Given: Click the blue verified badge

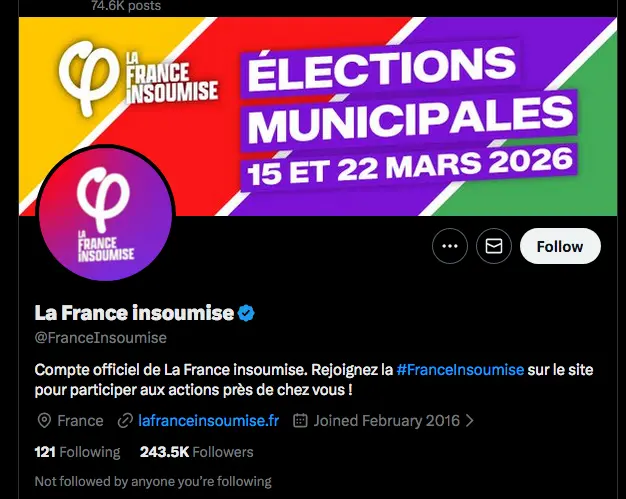Looking at the screenshot, I should [246, 313].
